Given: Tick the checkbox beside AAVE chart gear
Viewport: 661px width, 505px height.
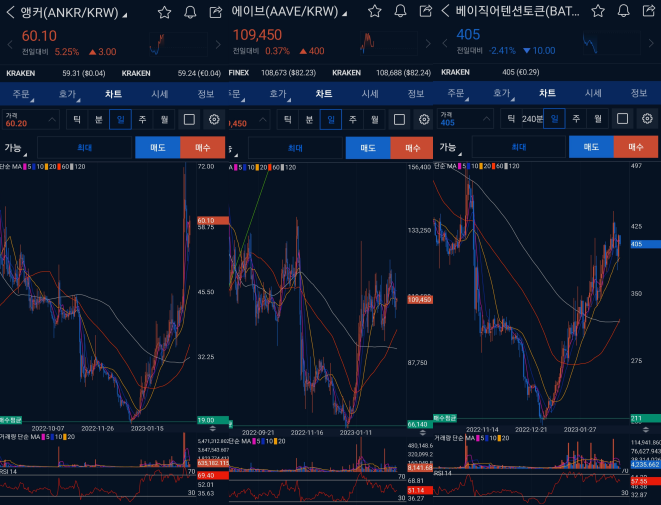Looking at the screenshot, I should pyautogui.click(x=398, y=119).
